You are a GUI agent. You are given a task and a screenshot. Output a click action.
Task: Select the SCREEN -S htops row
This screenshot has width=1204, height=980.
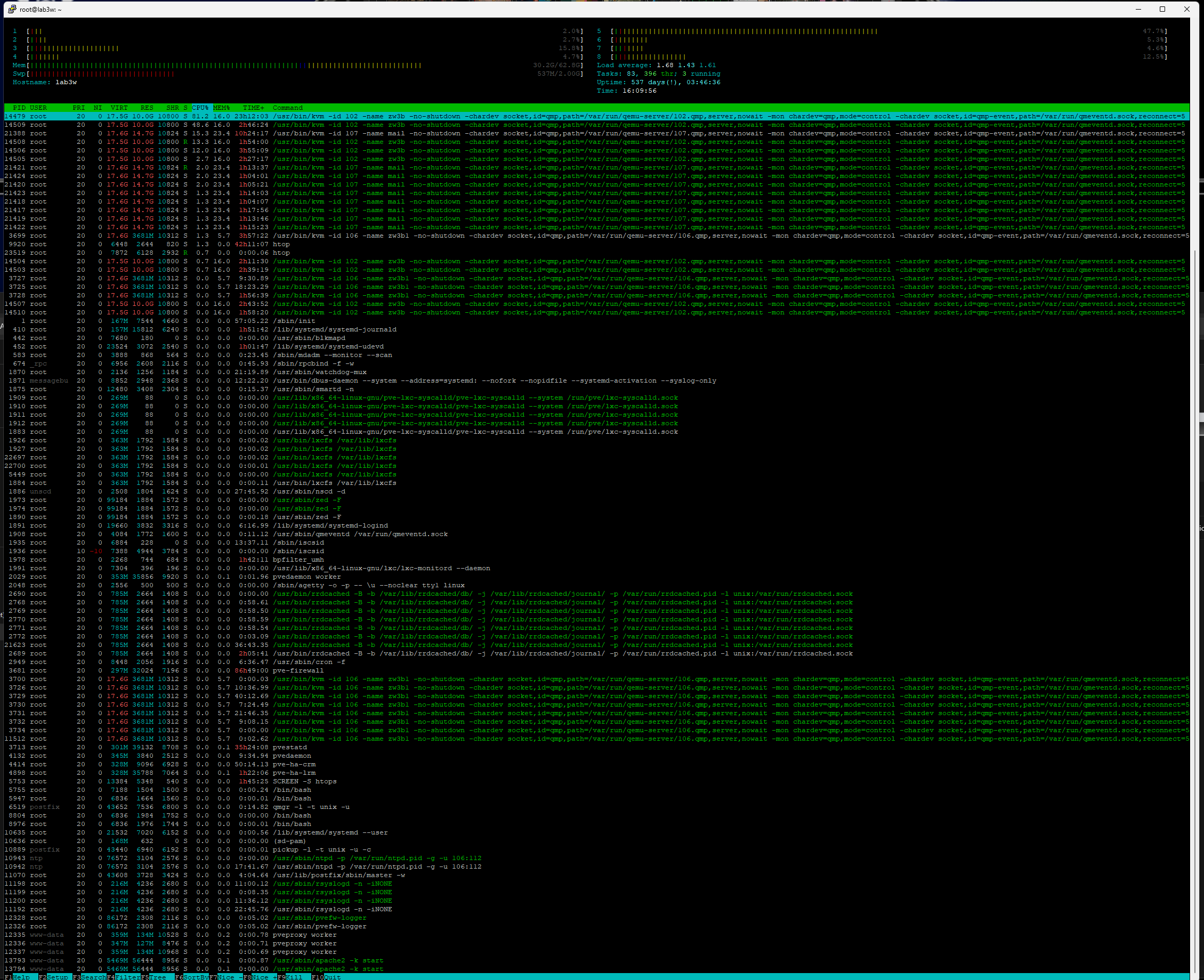coord(596,782)
